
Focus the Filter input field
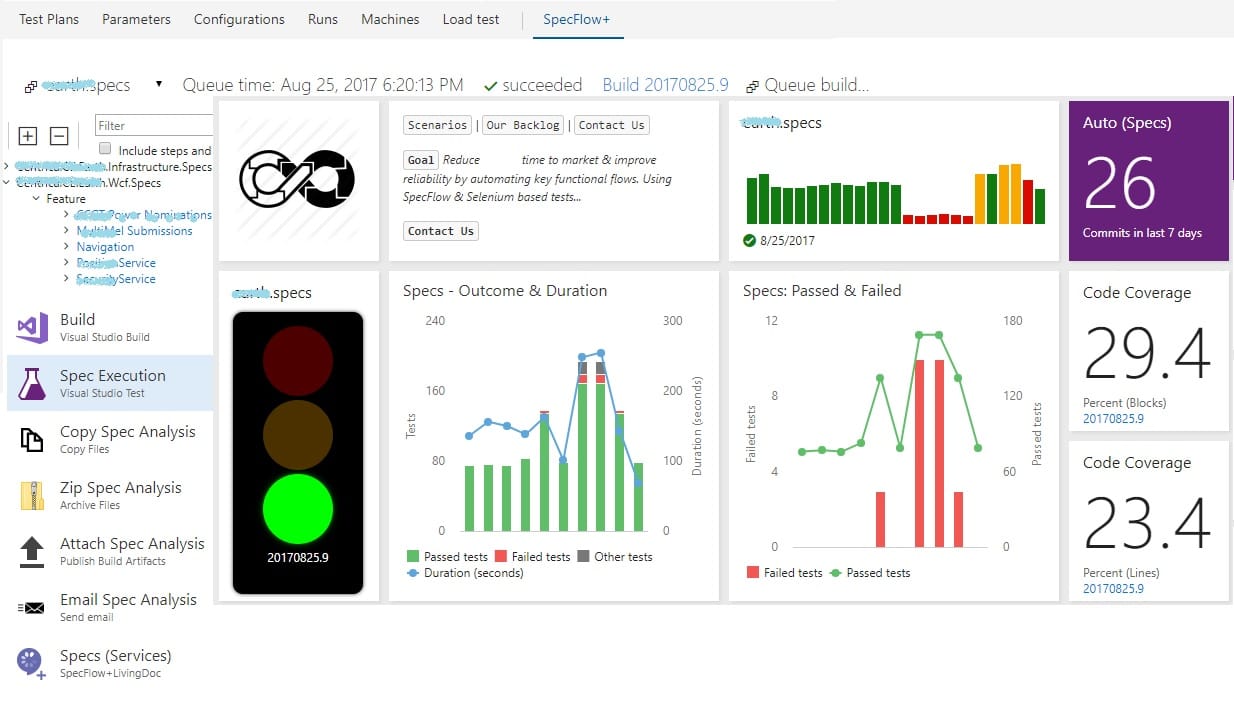(154, 125)
